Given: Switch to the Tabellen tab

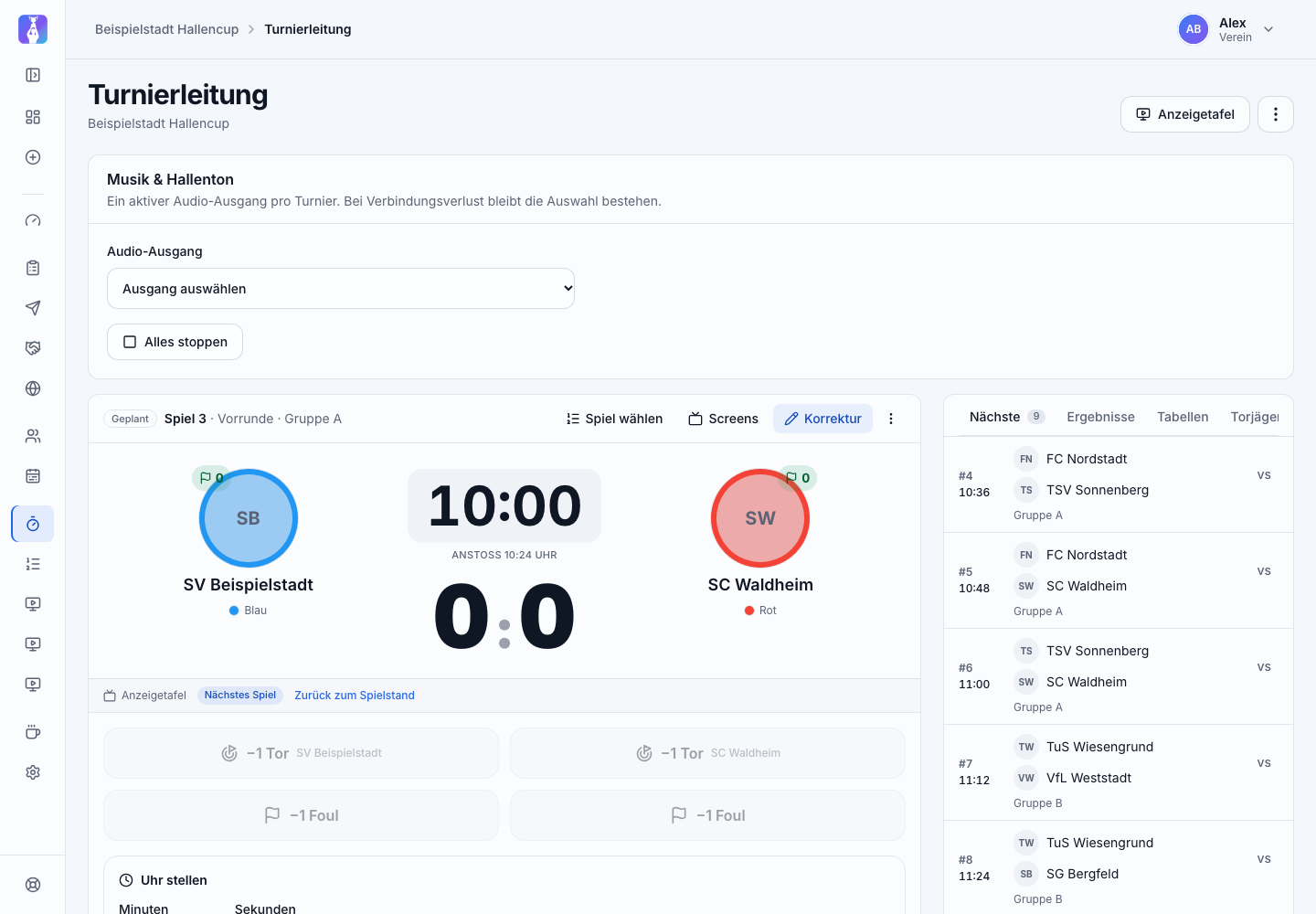Looking at the screenshot, I should tap(1183, 417).
